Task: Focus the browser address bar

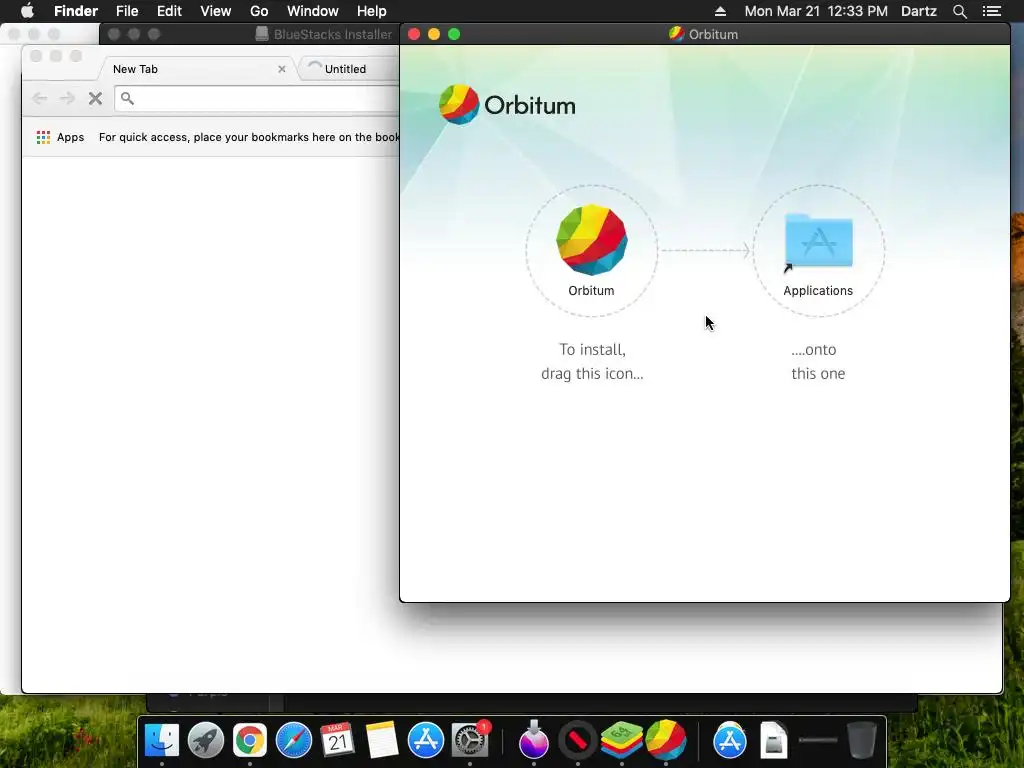Action: pyautogui.click(x=257, y=99)
